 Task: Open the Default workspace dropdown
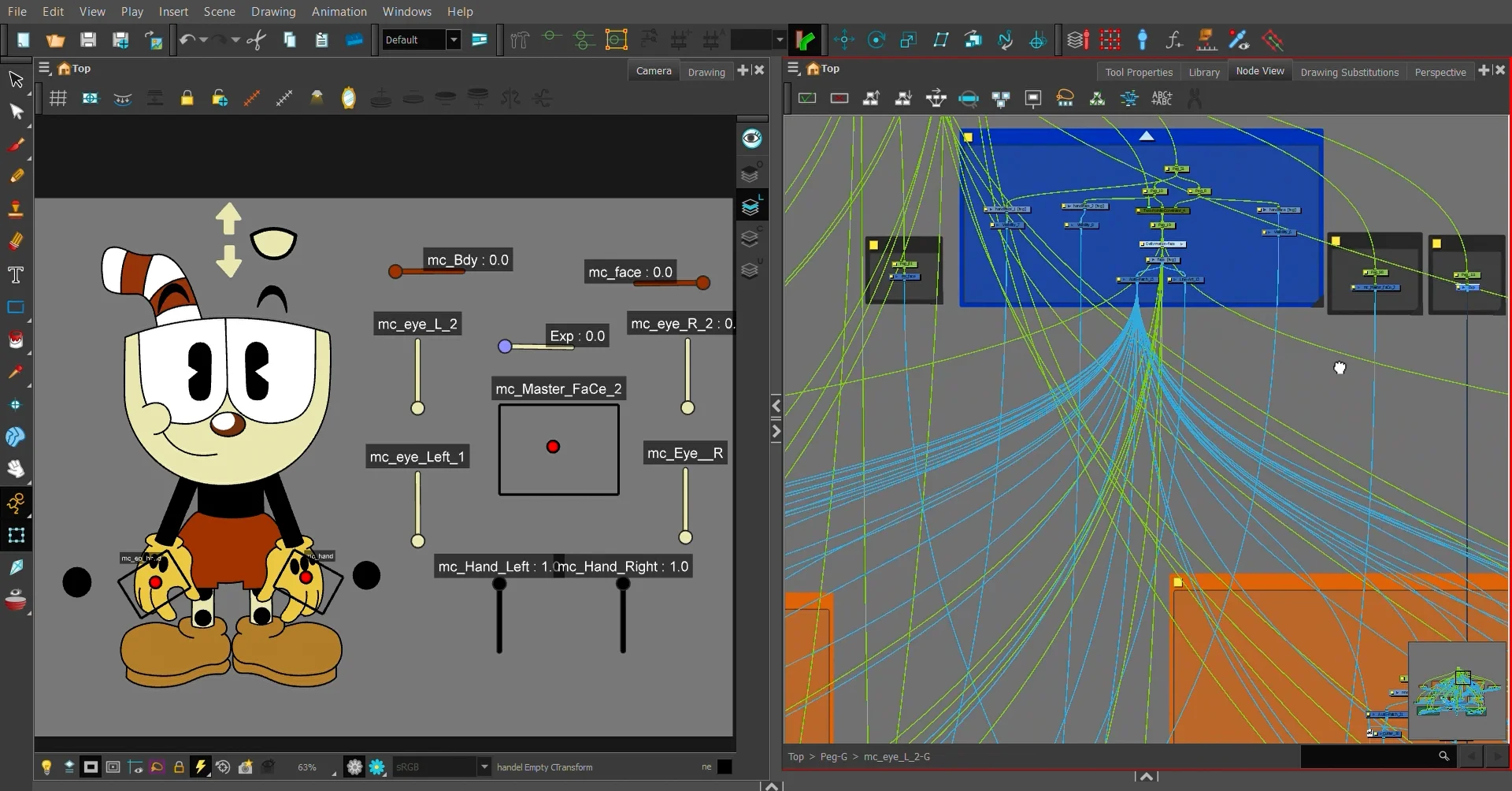(x=454, y=40)
